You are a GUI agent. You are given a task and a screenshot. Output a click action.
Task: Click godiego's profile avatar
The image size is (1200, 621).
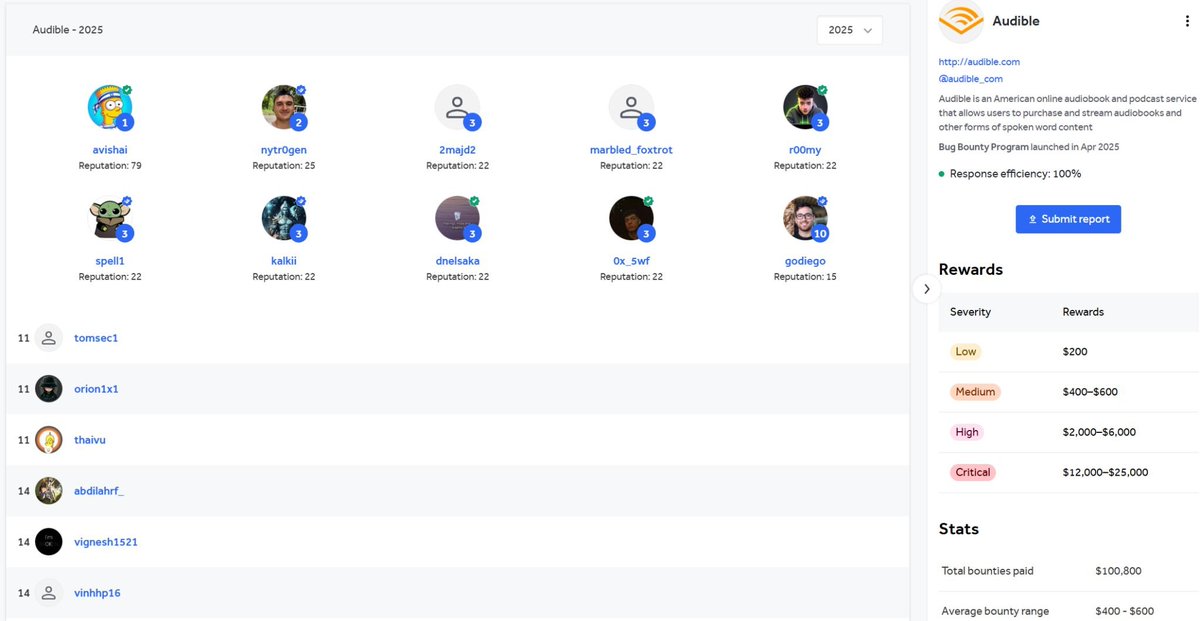[805, 218]
